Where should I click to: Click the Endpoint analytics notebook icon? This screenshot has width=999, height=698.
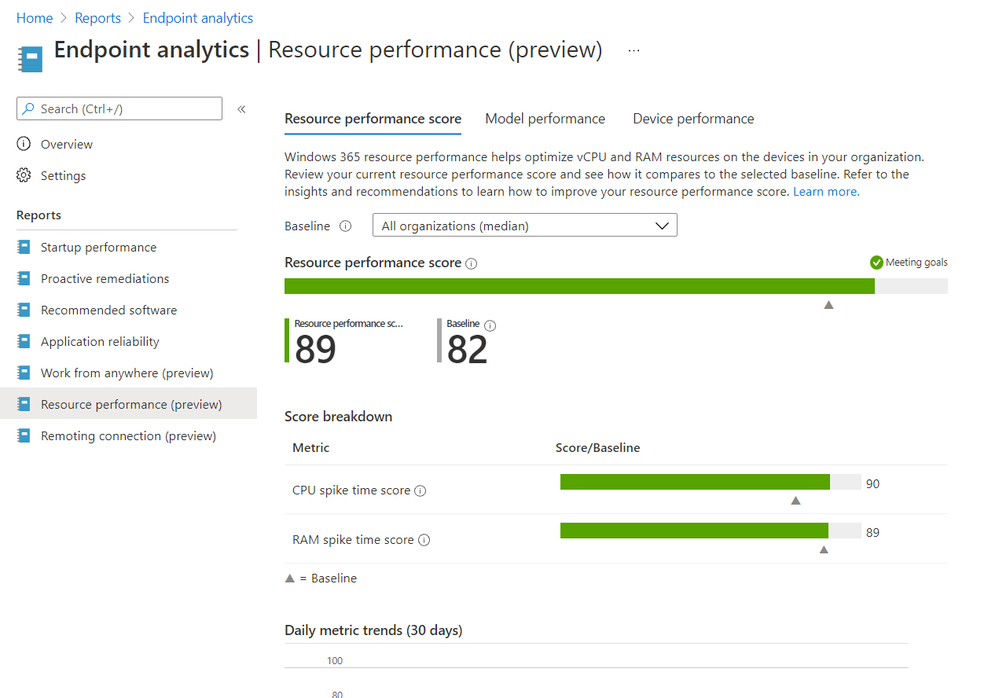(30, 58)
